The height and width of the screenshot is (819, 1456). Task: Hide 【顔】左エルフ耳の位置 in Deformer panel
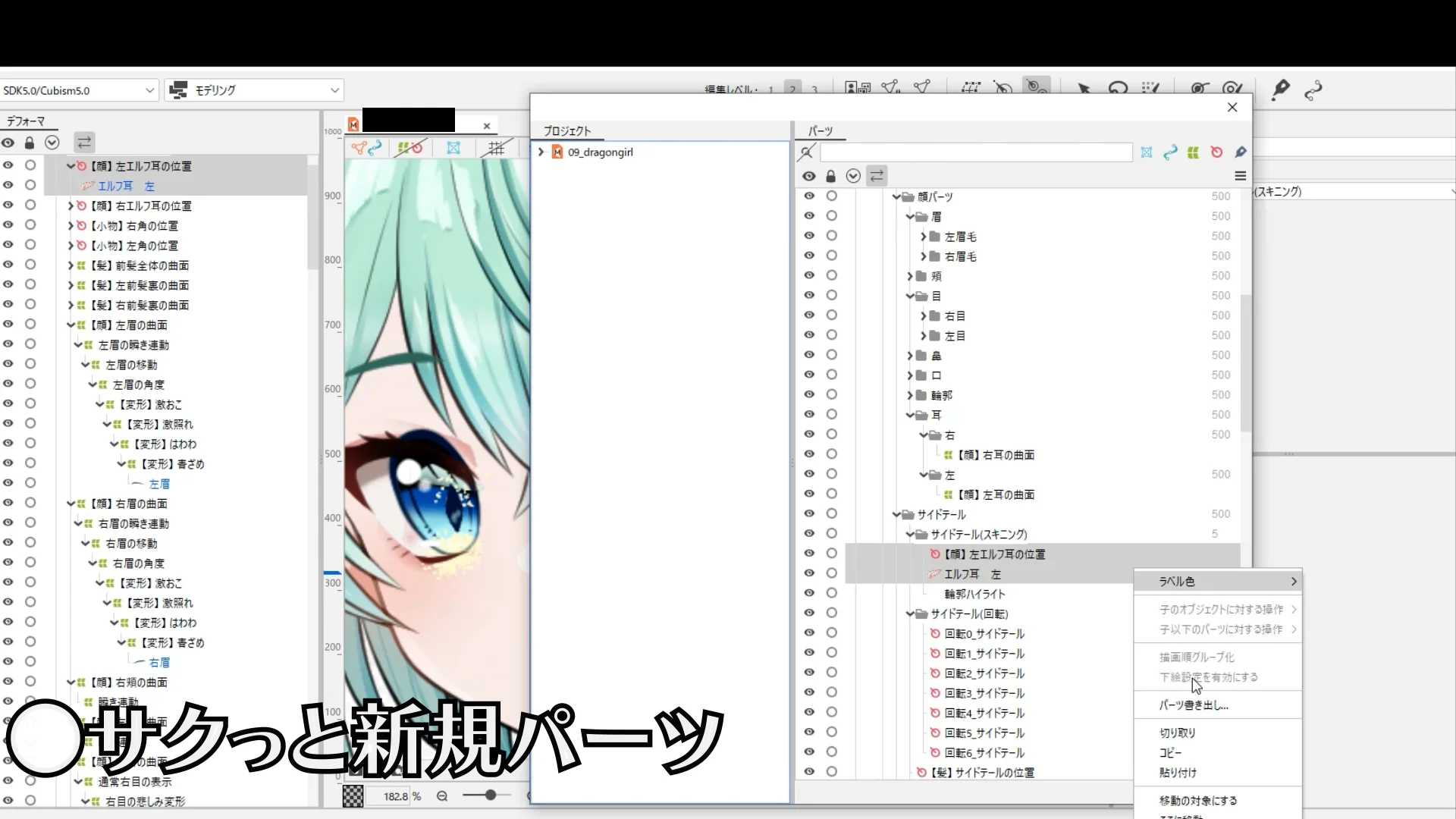[8, 165]
